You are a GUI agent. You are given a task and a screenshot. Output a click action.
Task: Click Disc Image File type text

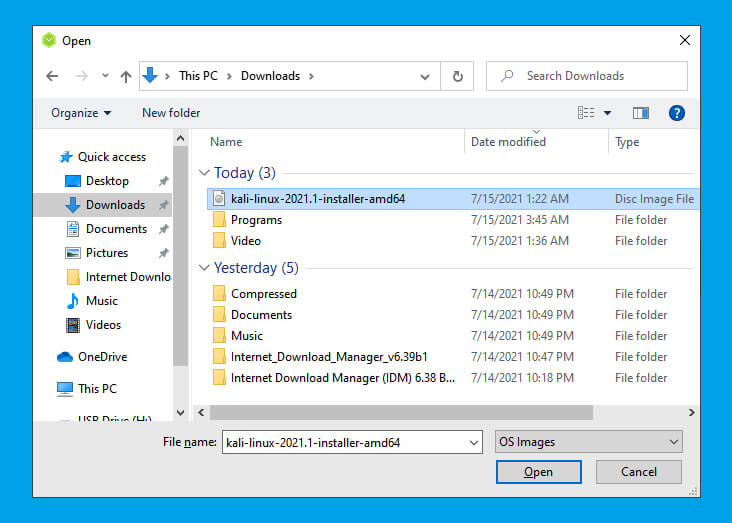[654, 199]
